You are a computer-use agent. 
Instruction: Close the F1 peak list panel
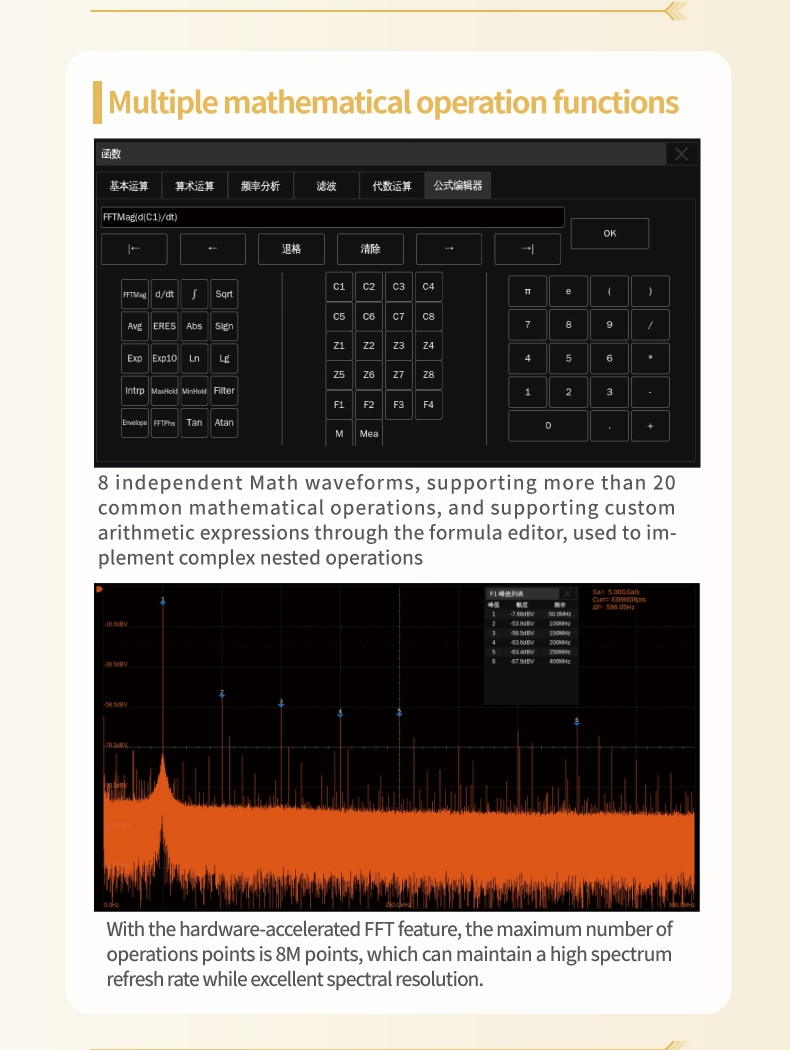[567, 594]
